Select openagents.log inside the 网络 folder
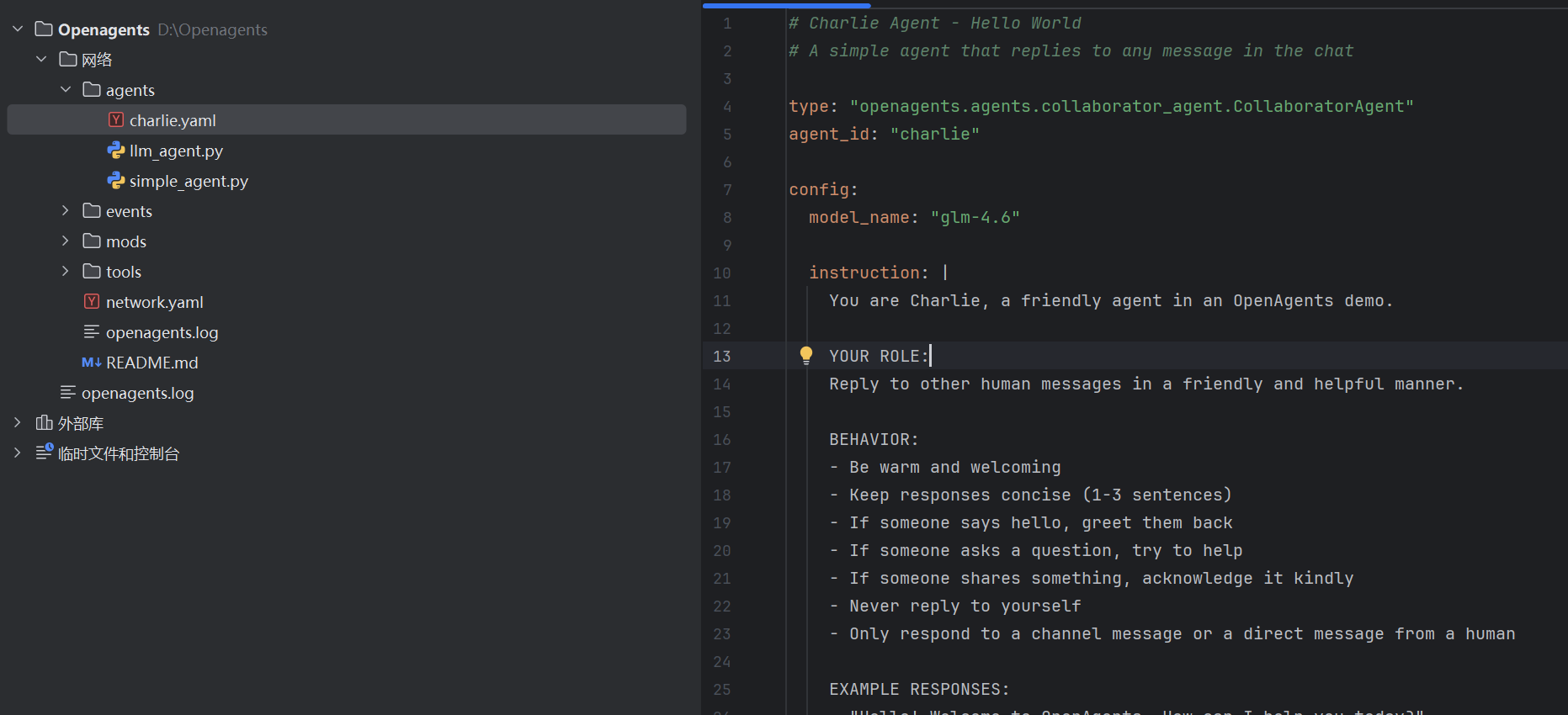The height and width of the screenshot is (715, 1568). [x=162, y=332]
